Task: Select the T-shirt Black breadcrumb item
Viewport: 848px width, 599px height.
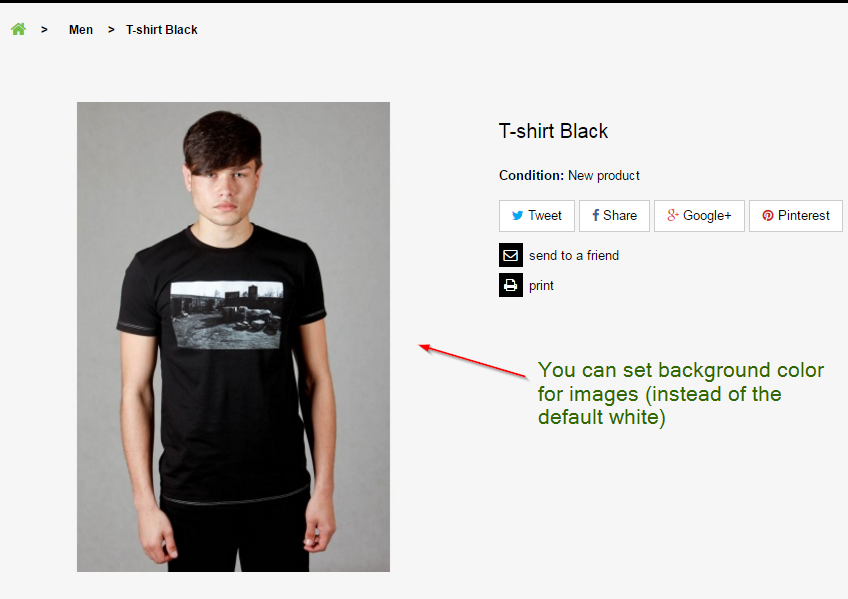Action: [161, 30]
